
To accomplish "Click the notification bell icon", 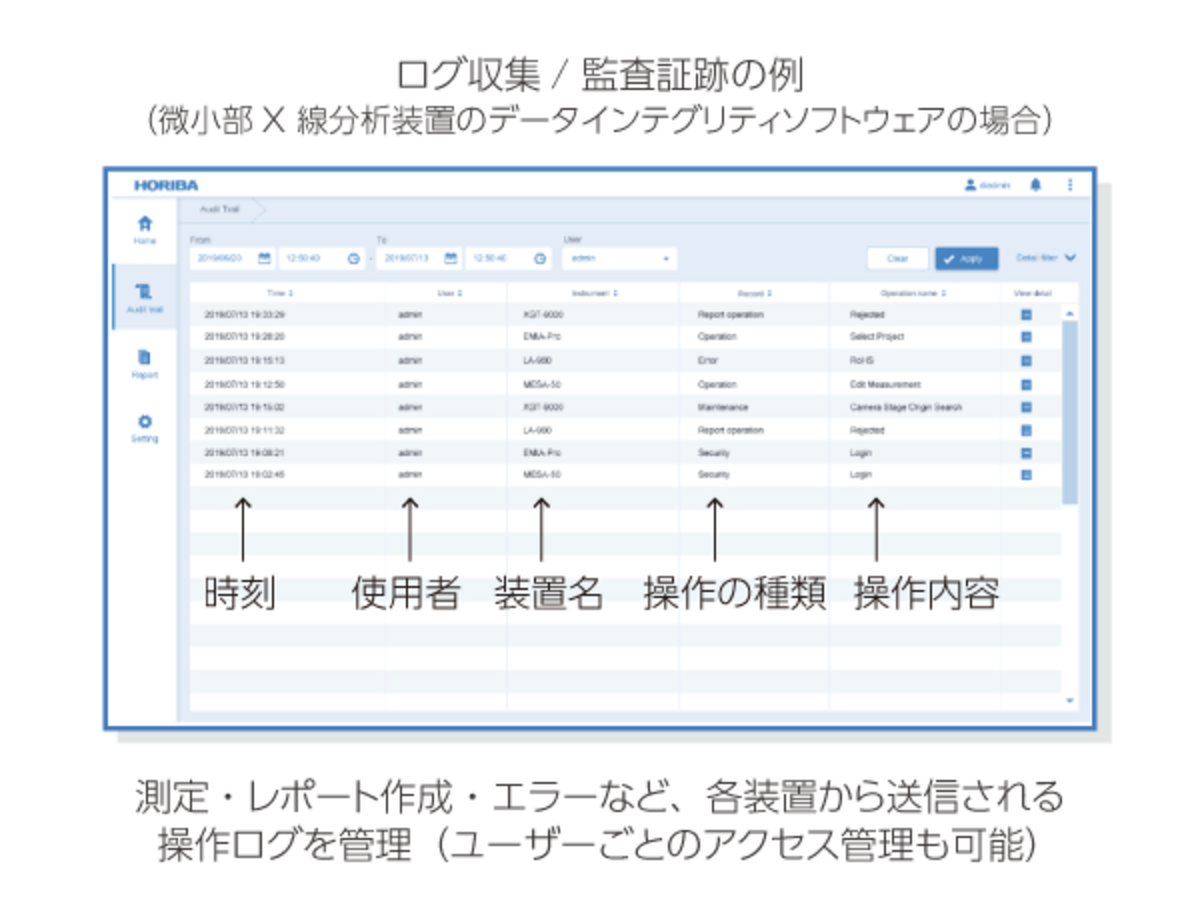I will point(1036,185).
